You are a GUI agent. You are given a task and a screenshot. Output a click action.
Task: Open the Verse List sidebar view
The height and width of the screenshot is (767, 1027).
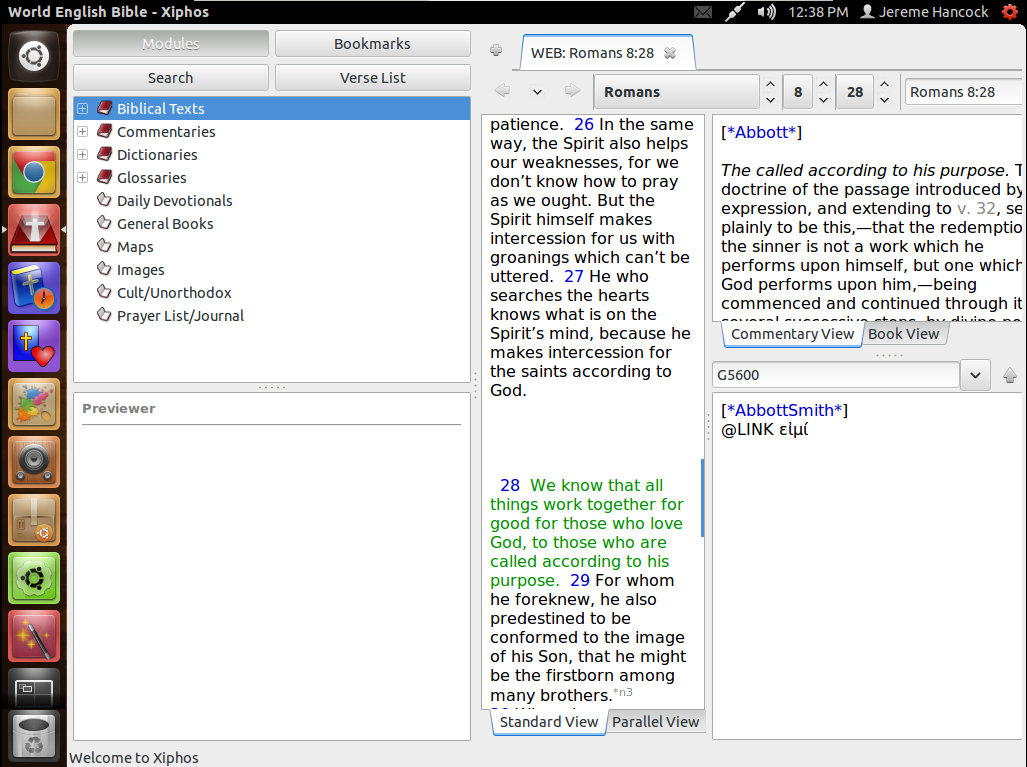coord(373,78)
